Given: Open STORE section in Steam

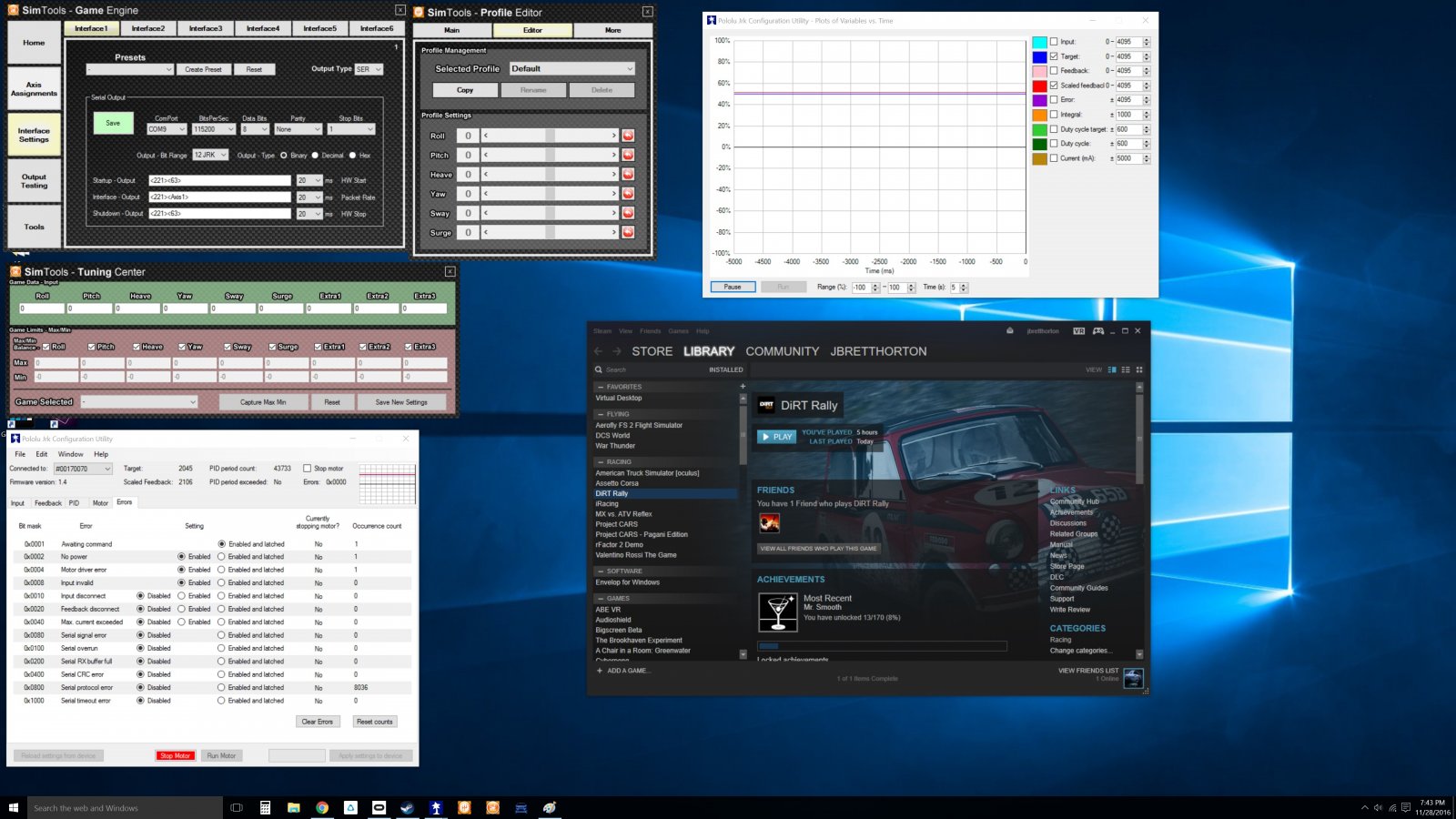Looking at the screenshot, I should point(652,351).
